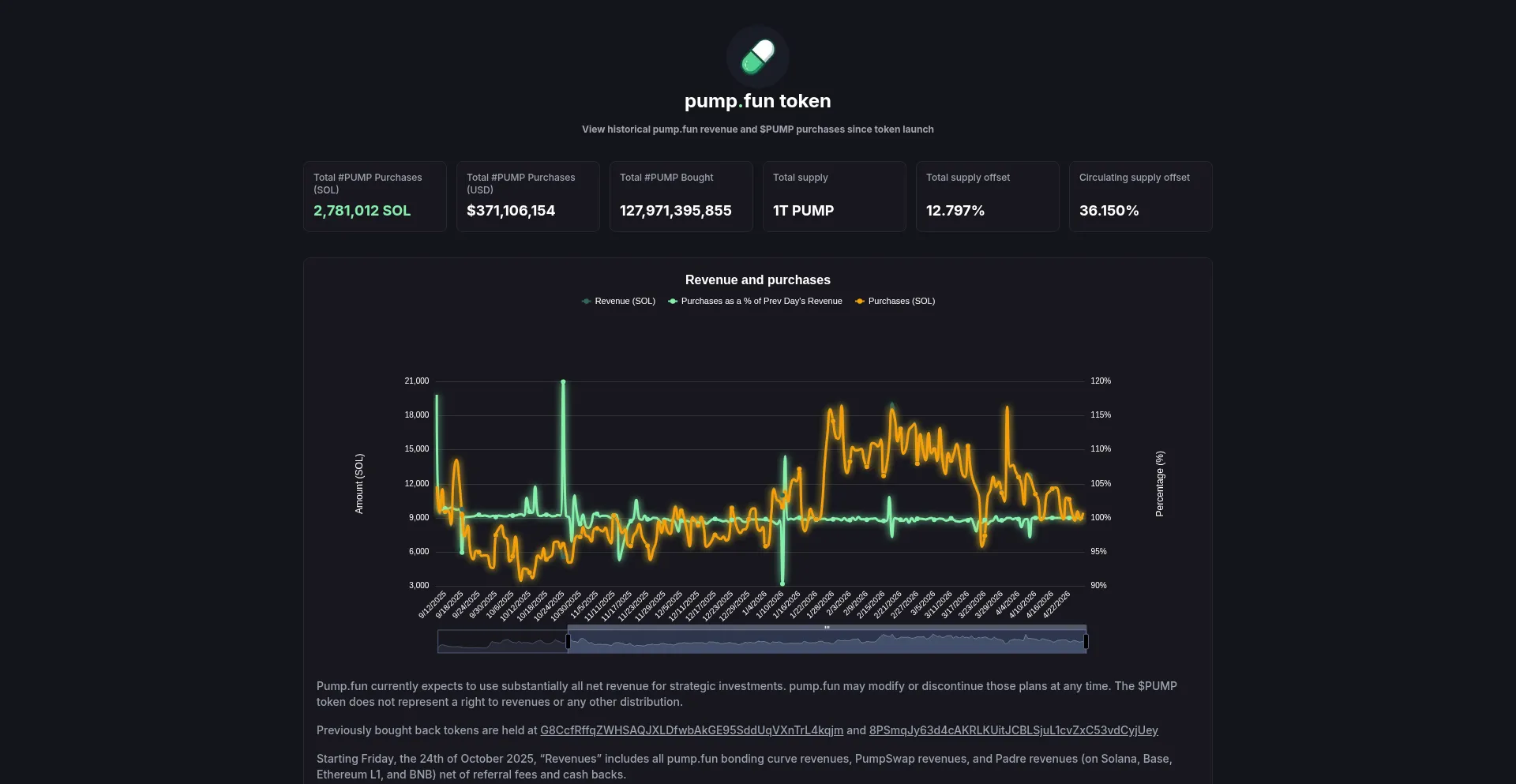Click the page subtitle about historical revenue
This screenshot has height=784, width=1516.
(x=758, y=129)
